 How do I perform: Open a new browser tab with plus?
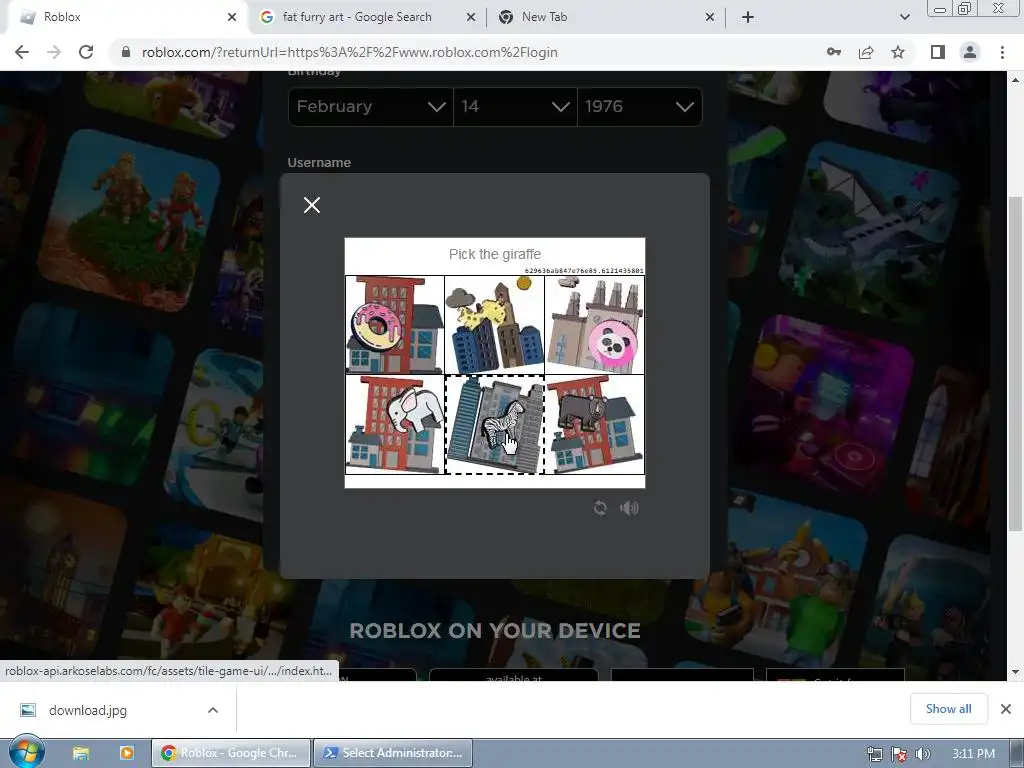click(x=748, y=18)
